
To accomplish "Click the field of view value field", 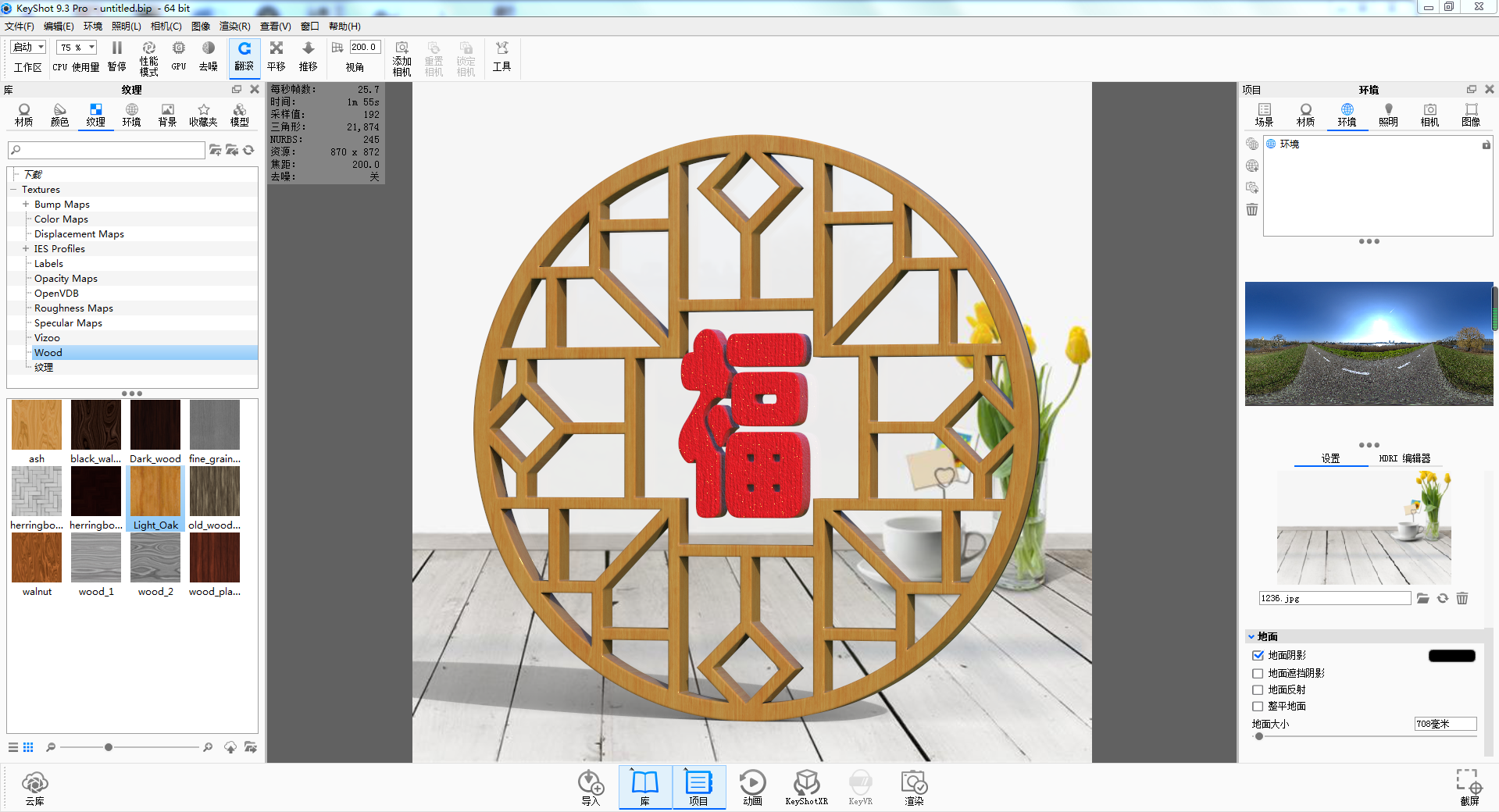I will coord(365,48).
